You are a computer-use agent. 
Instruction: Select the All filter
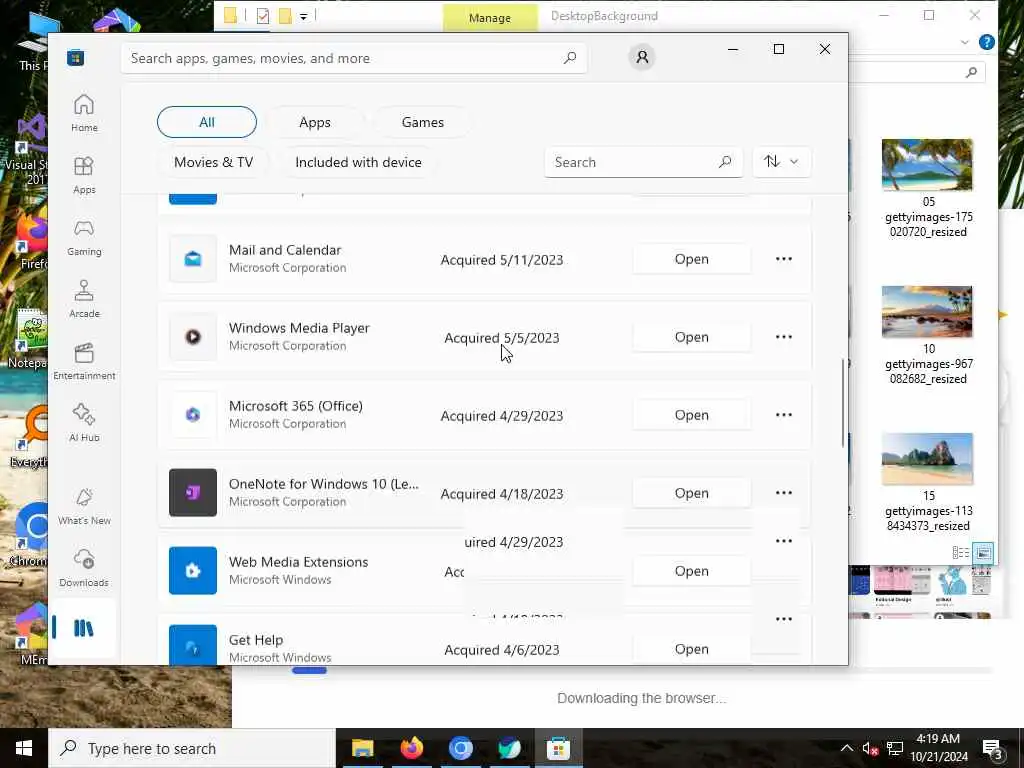point(207,122)
